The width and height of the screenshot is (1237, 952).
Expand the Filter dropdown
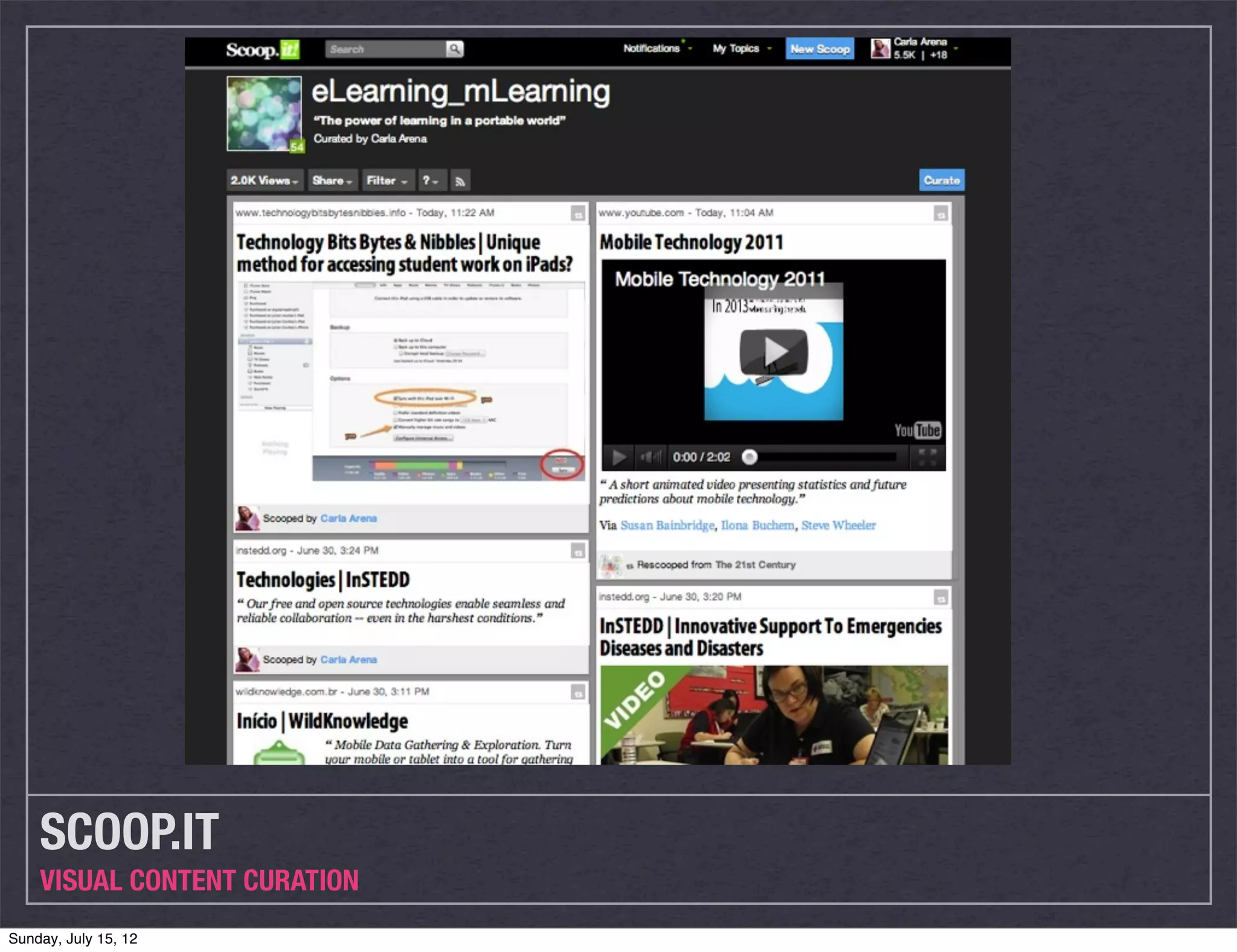[x=387, y=181]
